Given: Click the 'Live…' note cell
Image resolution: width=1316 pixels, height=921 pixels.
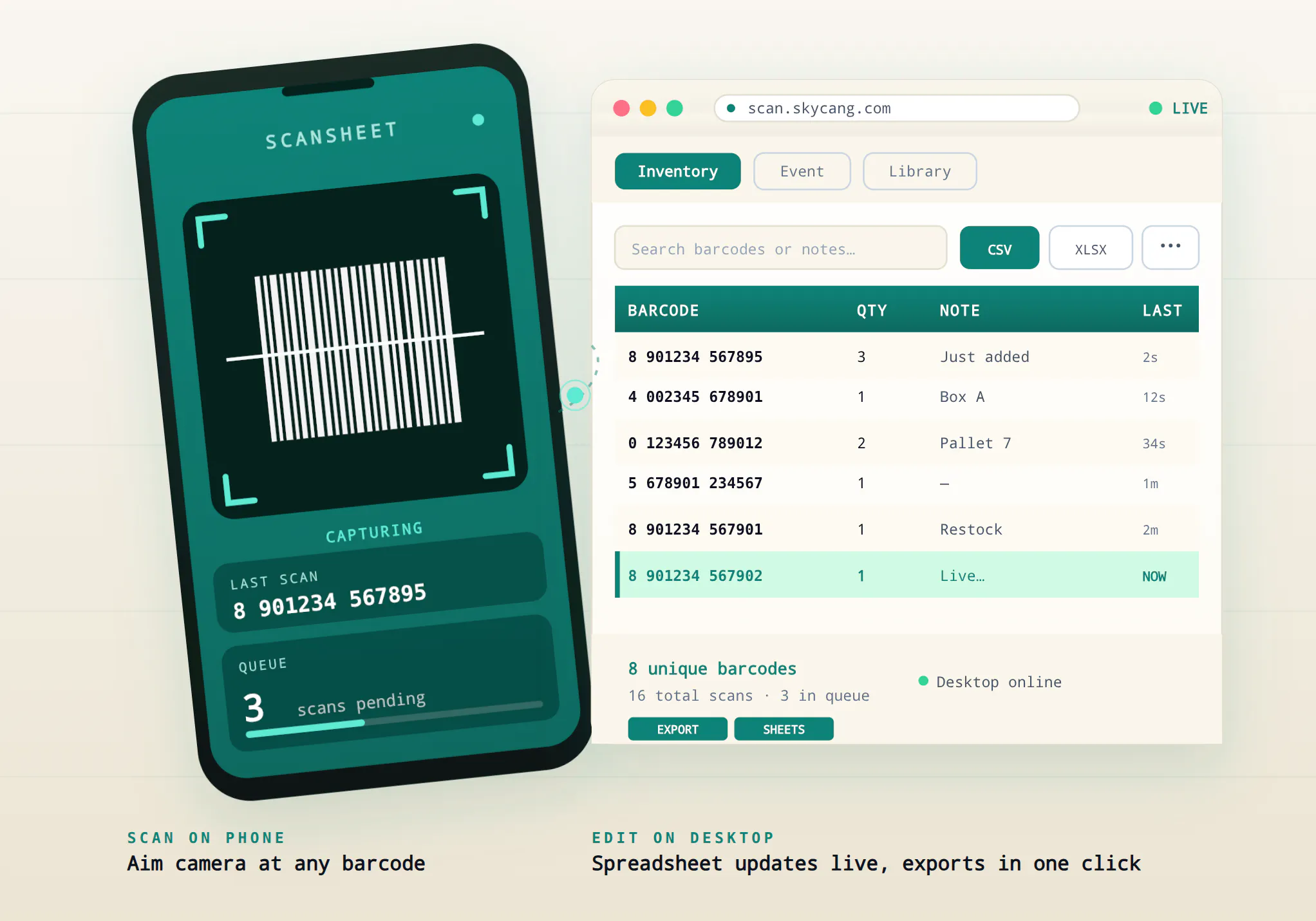Looking at the screenshot, I should [x=962, y=576].
